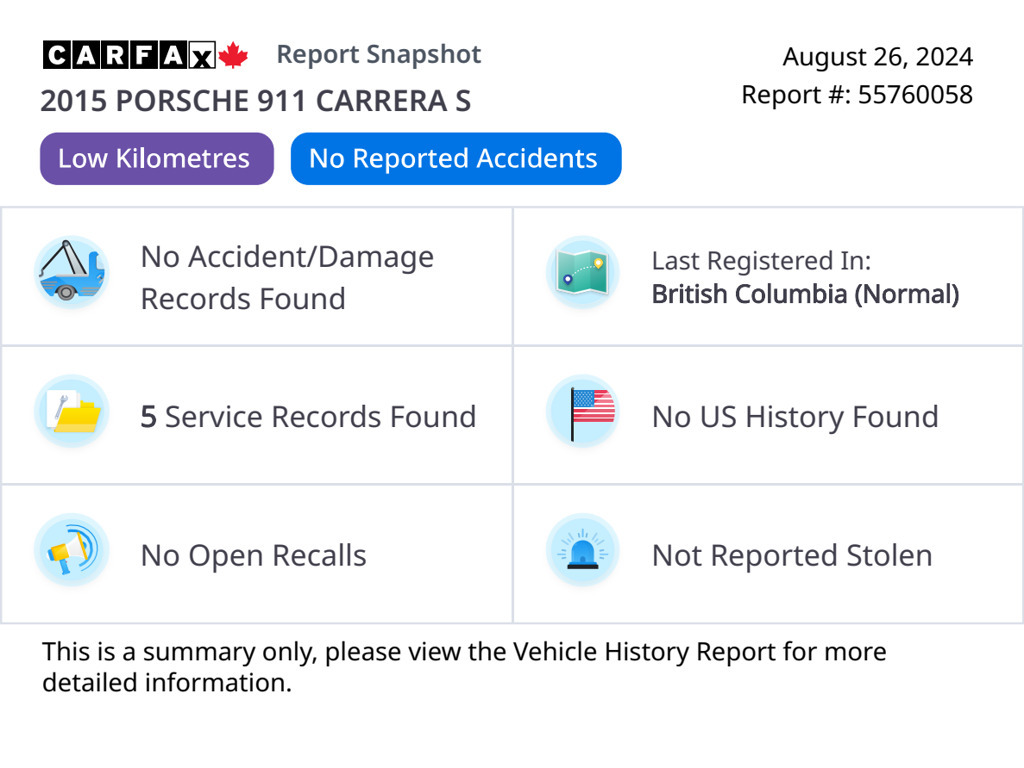This screenshot has width=1024, height=768.
Task: Click the red maple leaf icon
Action: (x=233, y=55)
